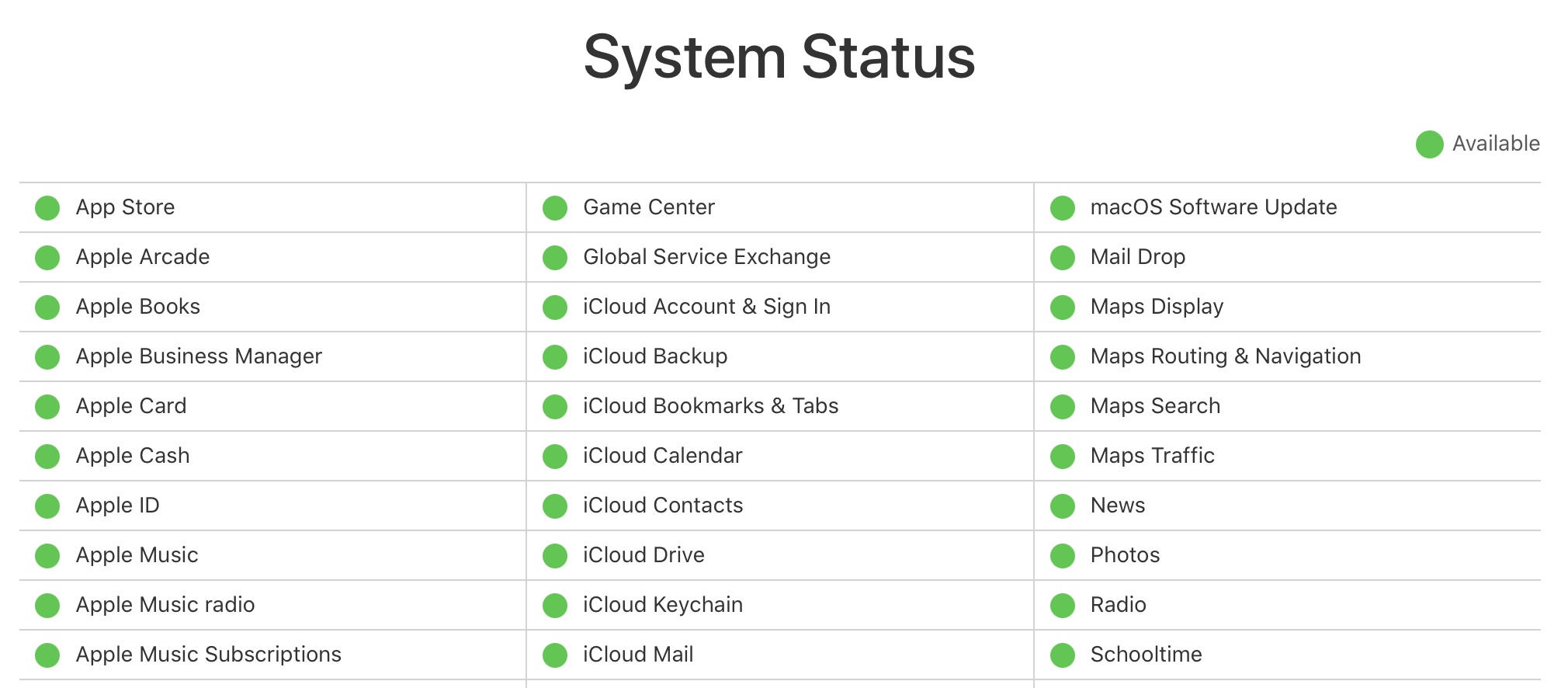Click the status dot for iCloud Keychain

click(555, 606)
